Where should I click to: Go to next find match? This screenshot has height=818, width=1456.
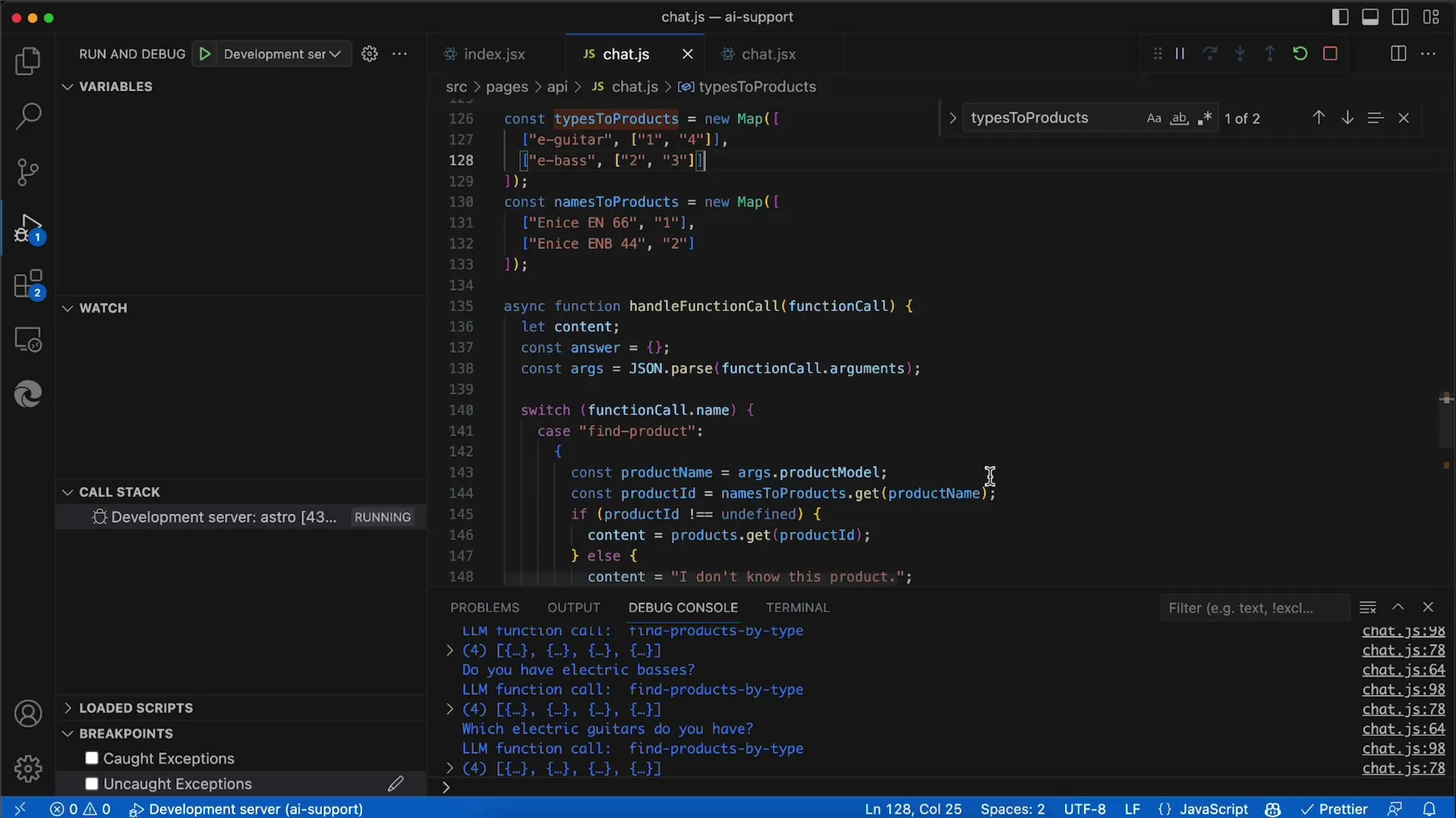point(1347,118)
